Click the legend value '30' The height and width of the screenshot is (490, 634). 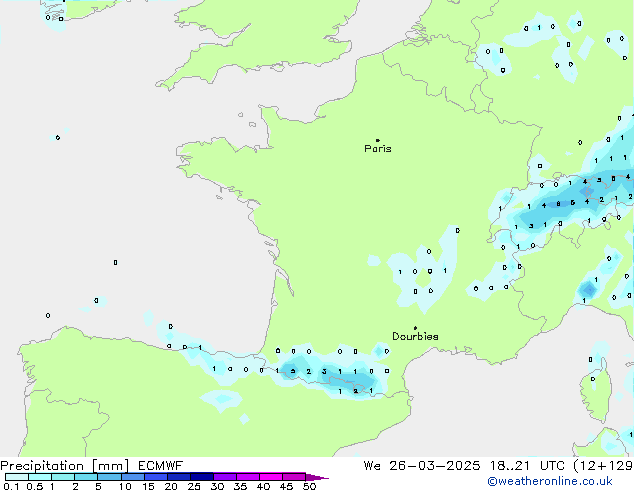tap(217, 486)
